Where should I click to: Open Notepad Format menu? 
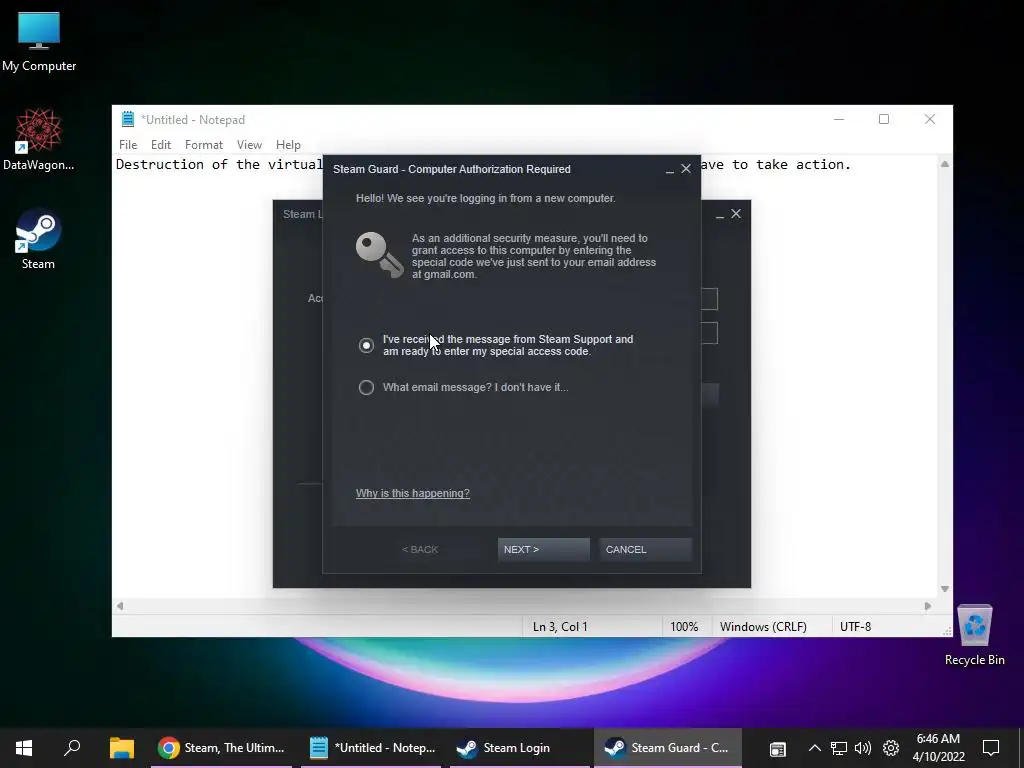pyautogui.click(x=204, y=145)
